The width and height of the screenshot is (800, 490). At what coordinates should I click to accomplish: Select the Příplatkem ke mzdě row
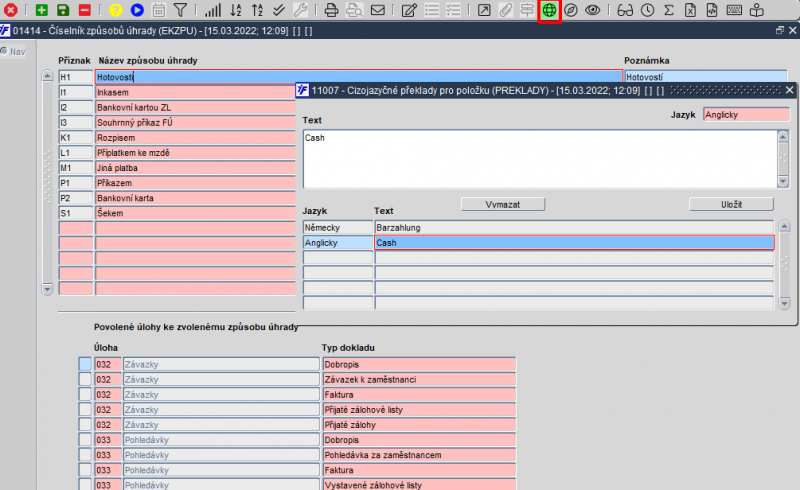[x=195, y=153]
